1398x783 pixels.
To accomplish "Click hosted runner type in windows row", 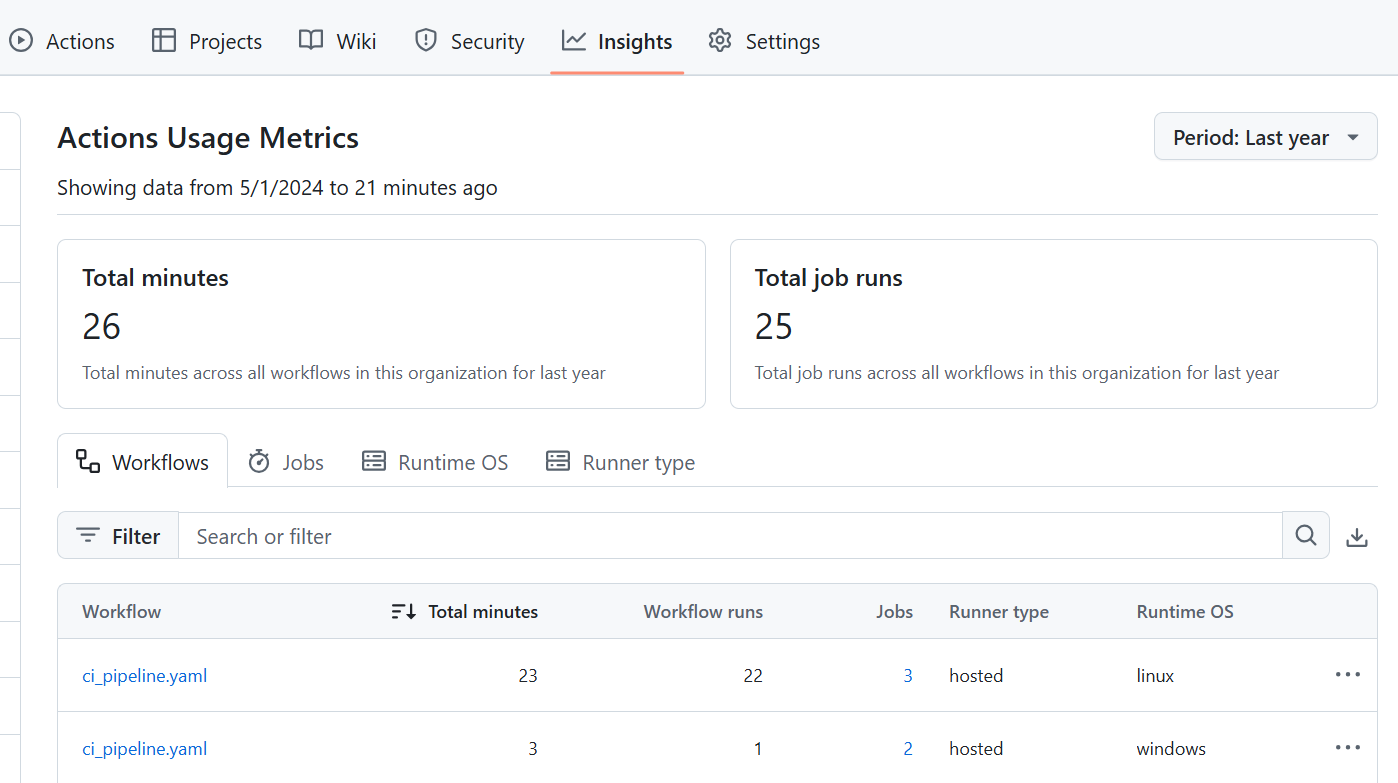I will 976,748.
